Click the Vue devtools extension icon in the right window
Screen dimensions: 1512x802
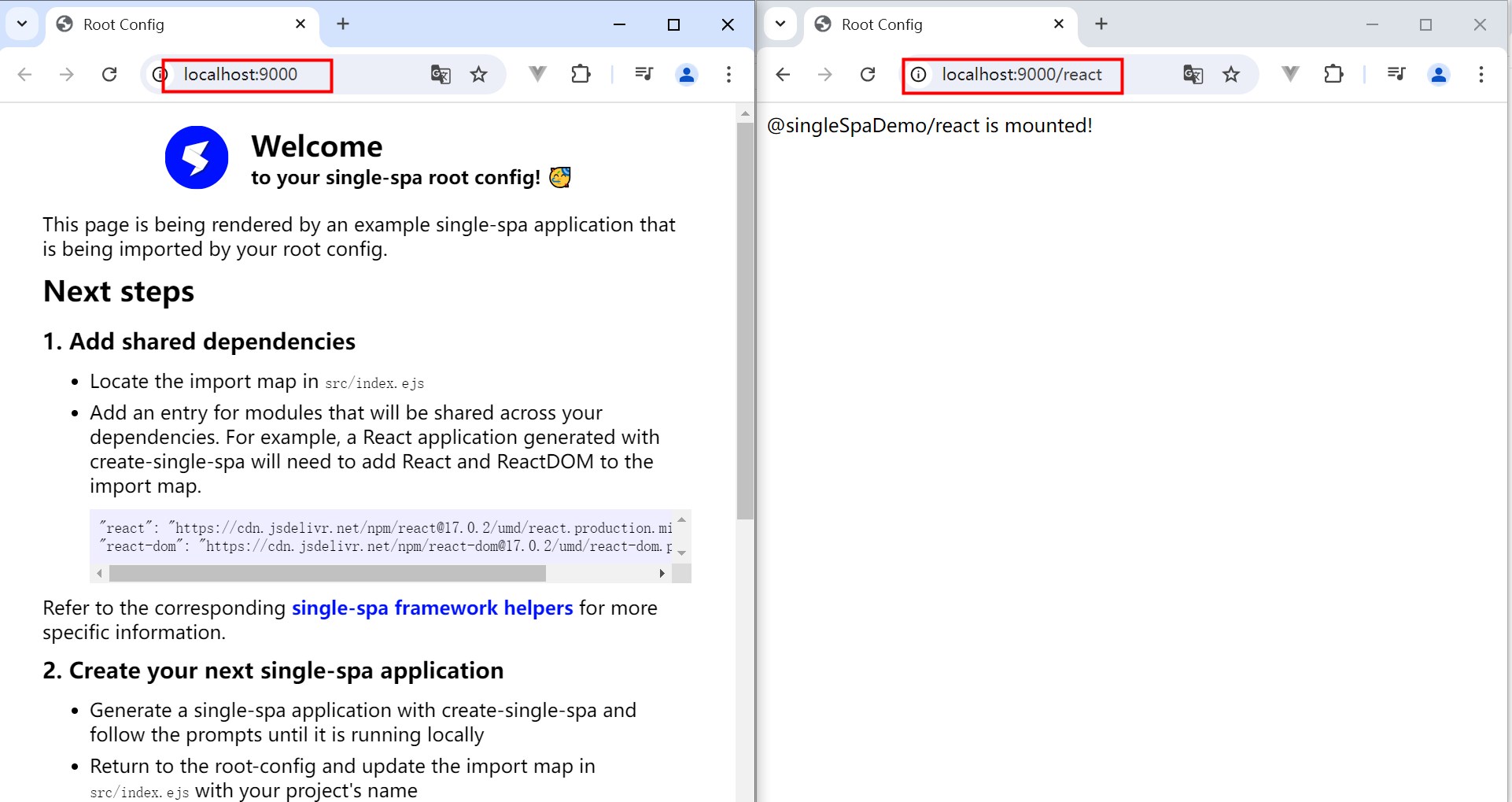[x=1290, y=74]
